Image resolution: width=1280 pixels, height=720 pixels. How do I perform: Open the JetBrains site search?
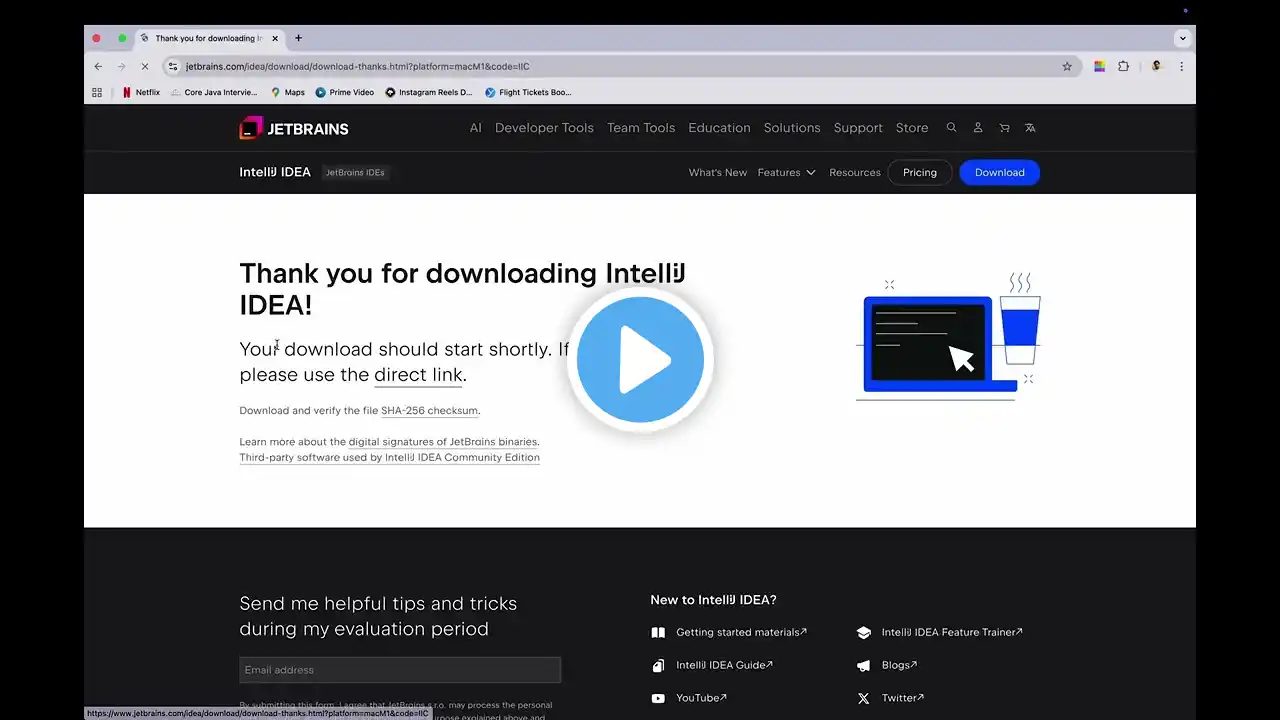point(951,128)
